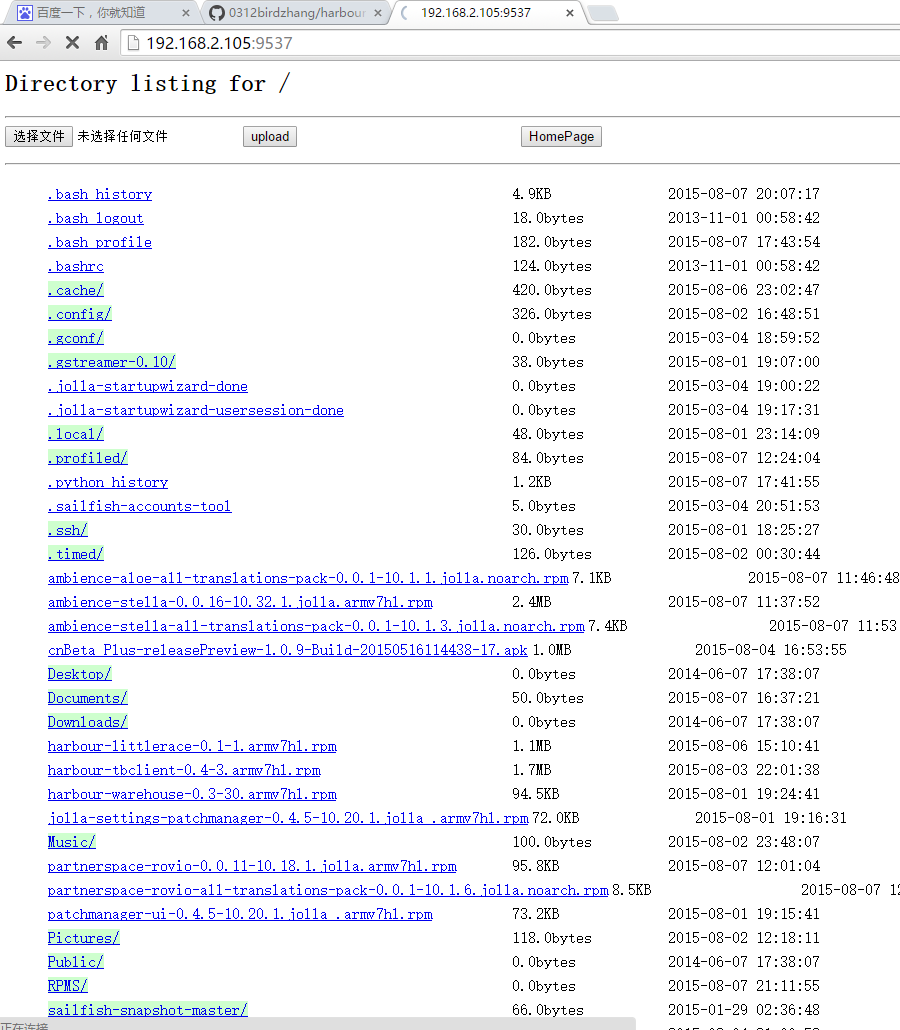Download harbour-warehouse rpm file
Viewport: 900px width, 1030px height.
192,794
